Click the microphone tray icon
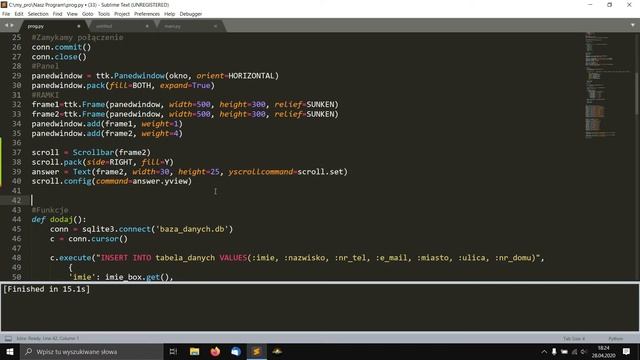Viewport: 640px width, 360px height. tap(554, 352)
